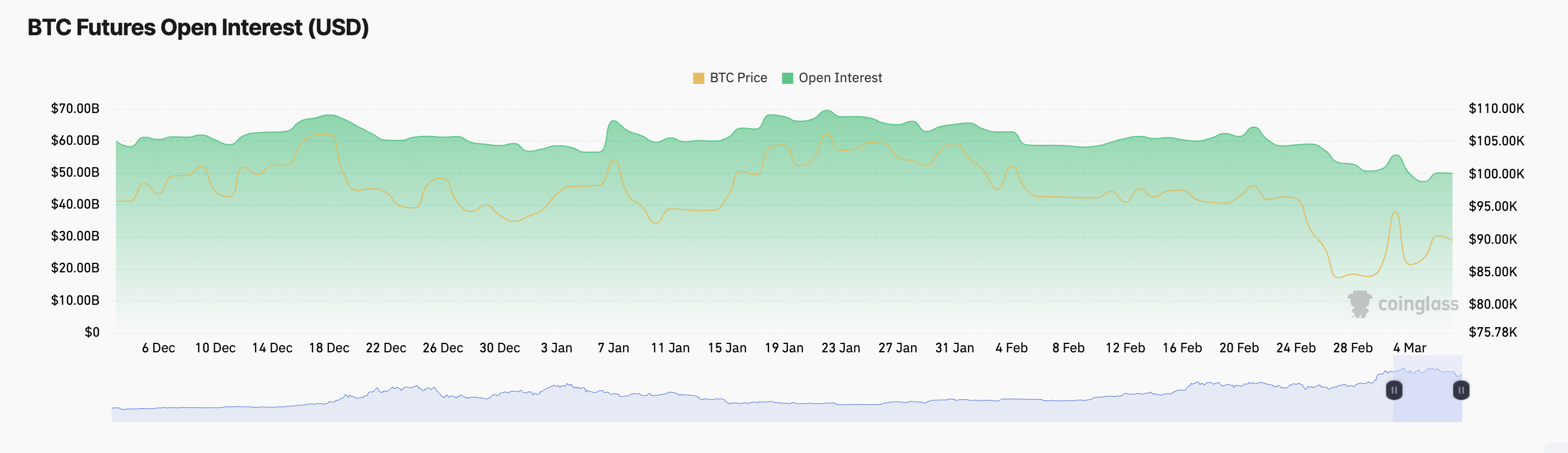Click the coinglass watermark text

[x=1418, y=304]
